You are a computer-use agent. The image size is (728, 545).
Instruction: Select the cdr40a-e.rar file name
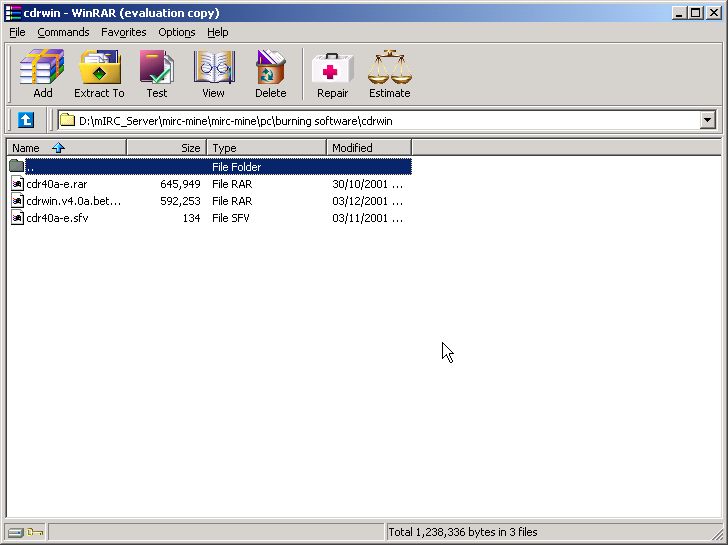57,184
